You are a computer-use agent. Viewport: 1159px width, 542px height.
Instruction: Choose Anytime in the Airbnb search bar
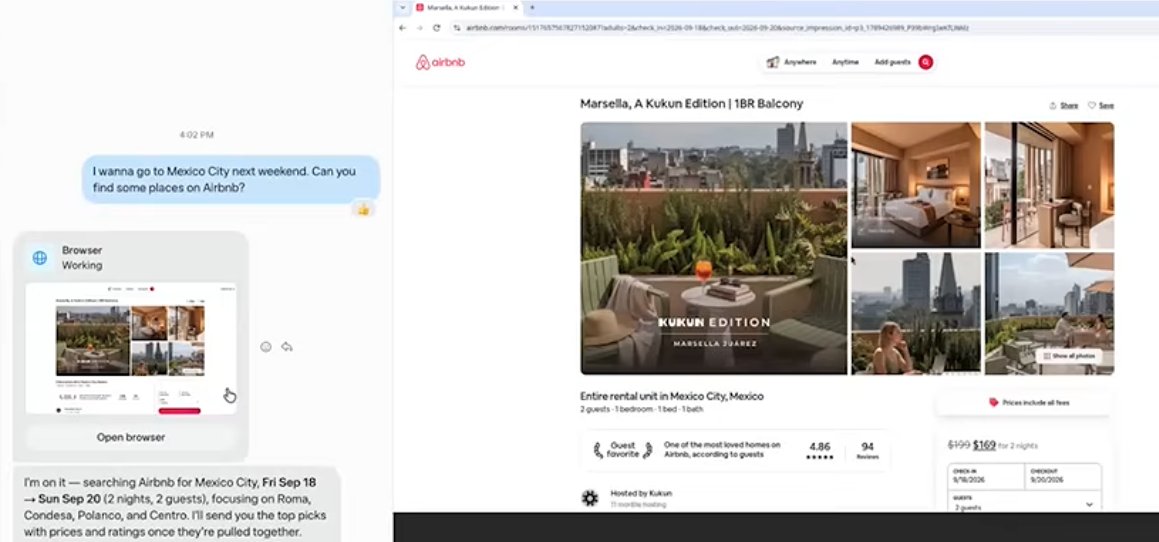tap(846, 62)
